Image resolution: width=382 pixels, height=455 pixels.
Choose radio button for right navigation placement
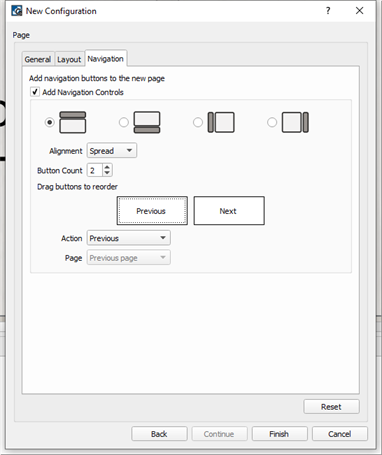pyautogui.click(x=272, y=122)
